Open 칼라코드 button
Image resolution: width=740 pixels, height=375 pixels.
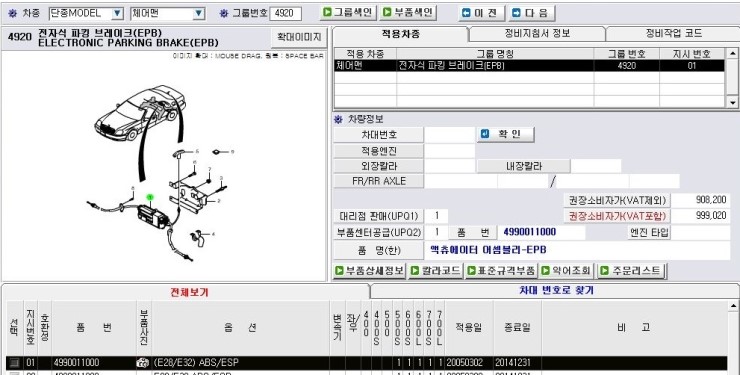tap(436, 271)
